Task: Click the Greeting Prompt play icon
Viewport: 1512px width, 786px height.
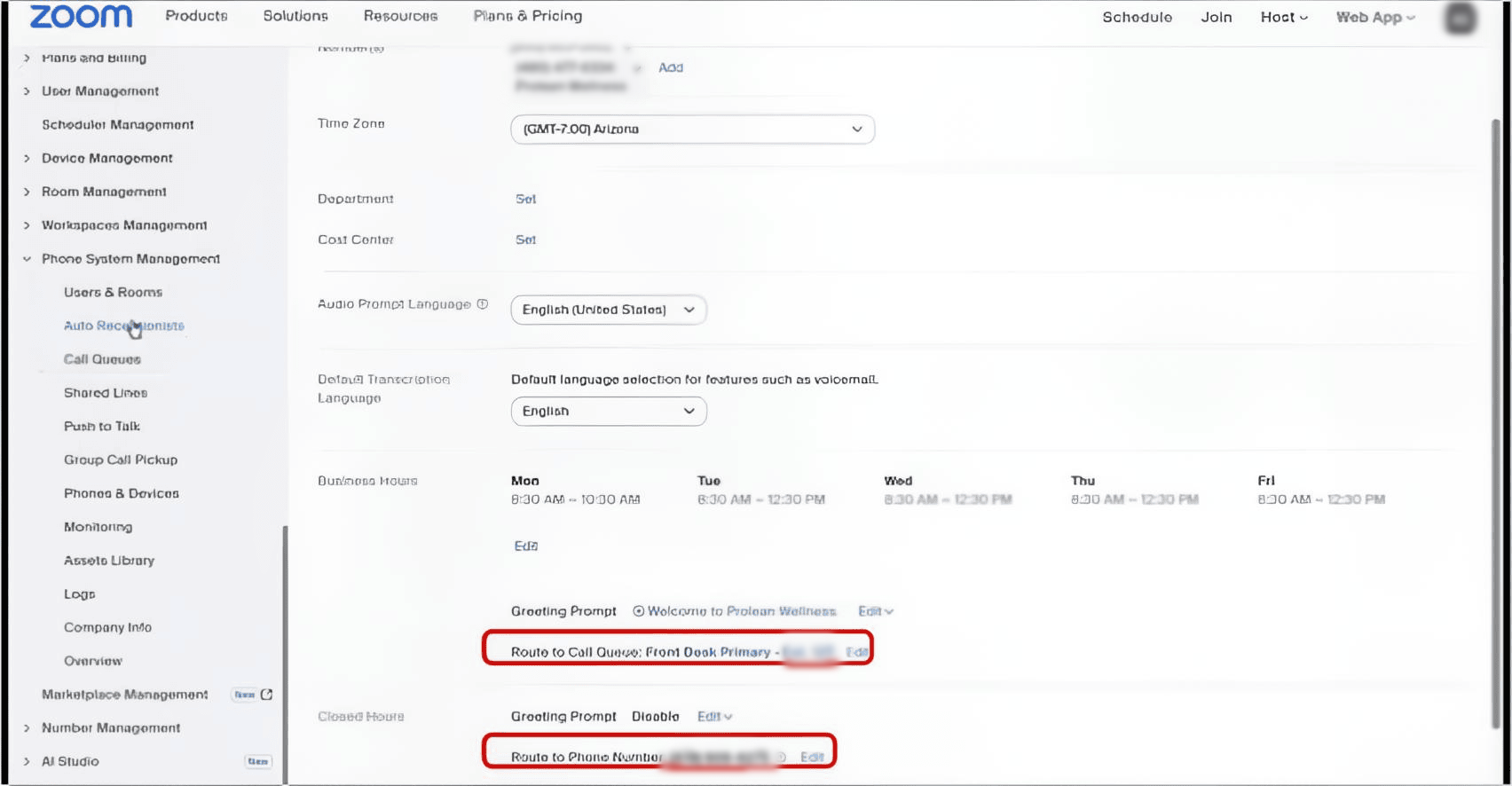Action: click(638, 611)
